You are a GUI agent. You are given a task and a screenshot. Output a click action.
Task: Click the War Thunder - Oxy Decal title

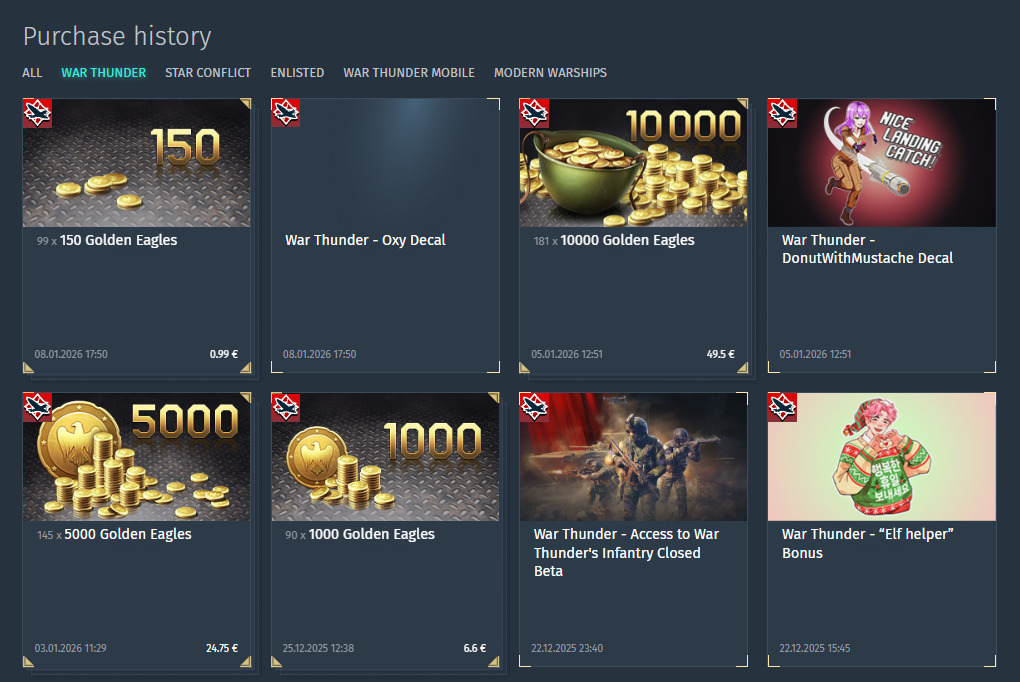tap(366, 240)
